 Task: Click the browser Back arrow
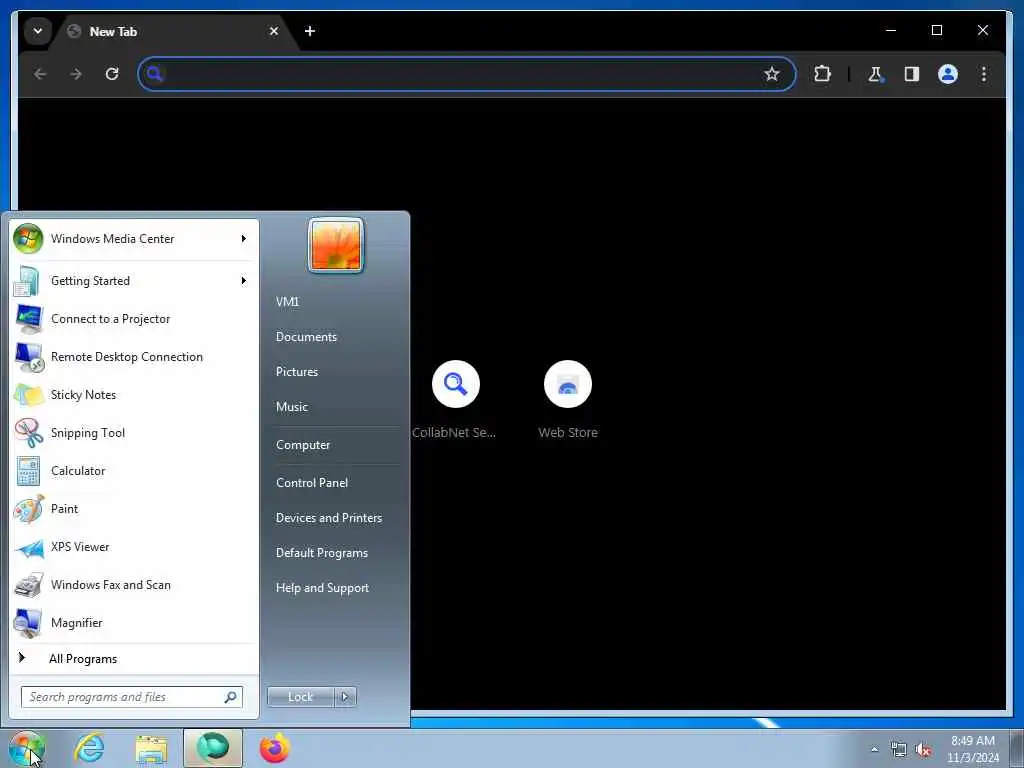pos(40,74)
